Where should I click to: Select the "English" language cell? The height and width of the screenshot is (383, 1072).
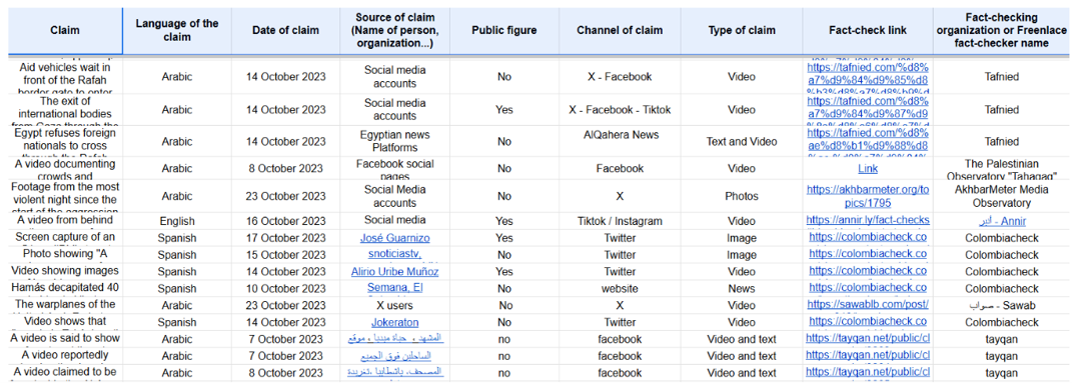click(177, 220)
